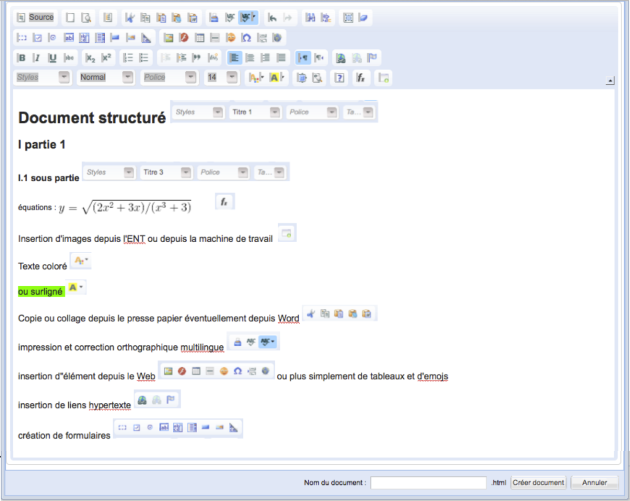The image size is (630, 501).
Task: Select all content icon
Action: click(x=348, y=17)
